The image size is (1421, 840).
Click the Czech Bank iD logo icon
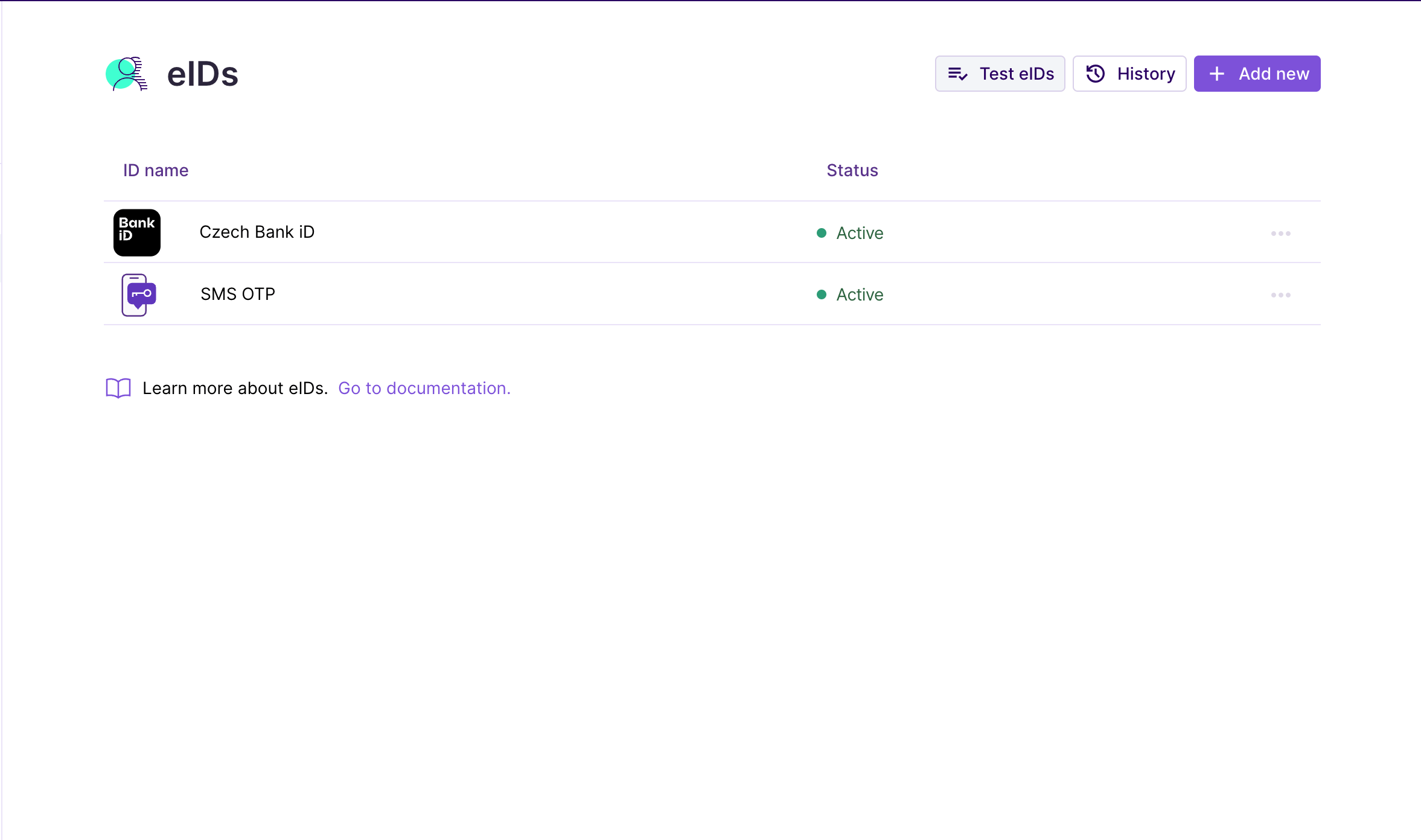(137, 232)
